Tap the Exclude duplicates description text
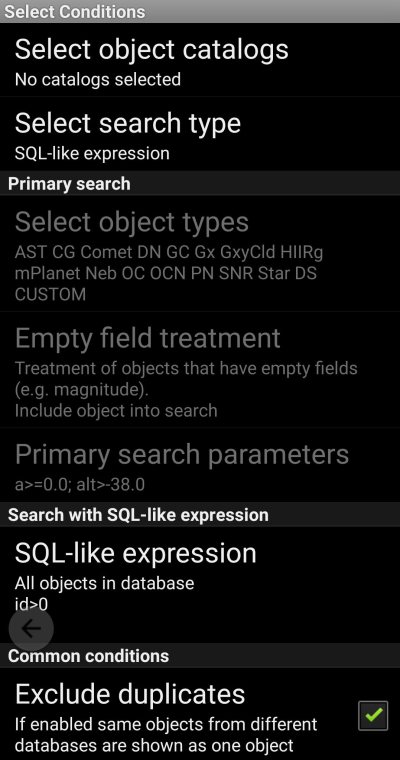 click(x=166, y=734)
